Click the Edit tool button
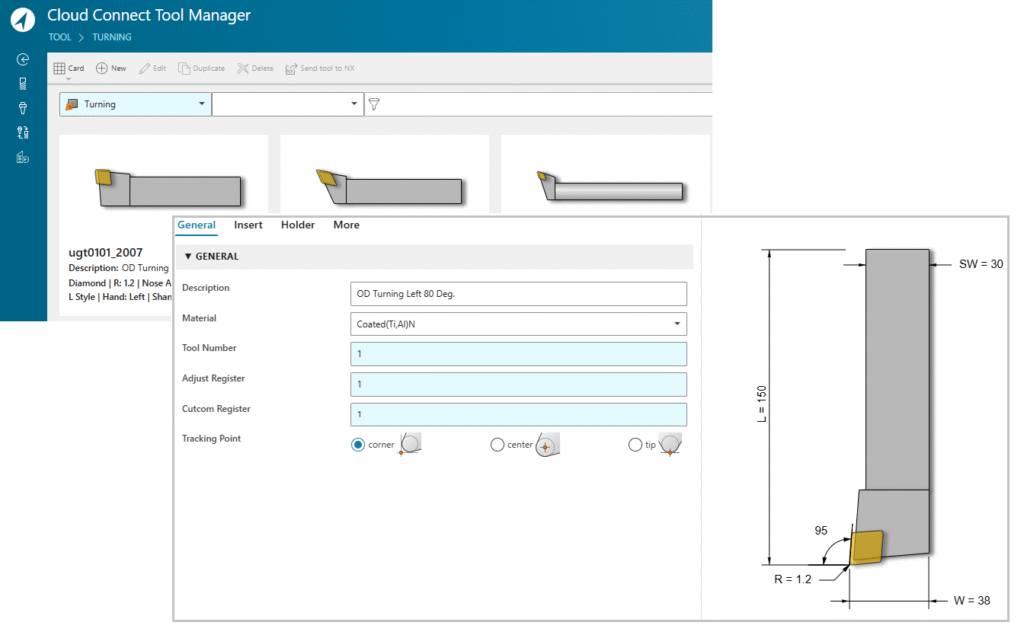The width and height of the screenshot is (1024, 635). pyautogui.click(x=152, y=69)
